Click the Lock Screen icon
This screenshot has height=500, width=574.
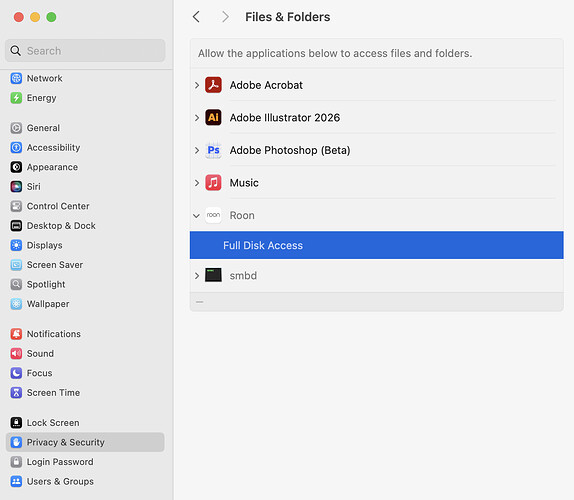[x=16, y=422]
